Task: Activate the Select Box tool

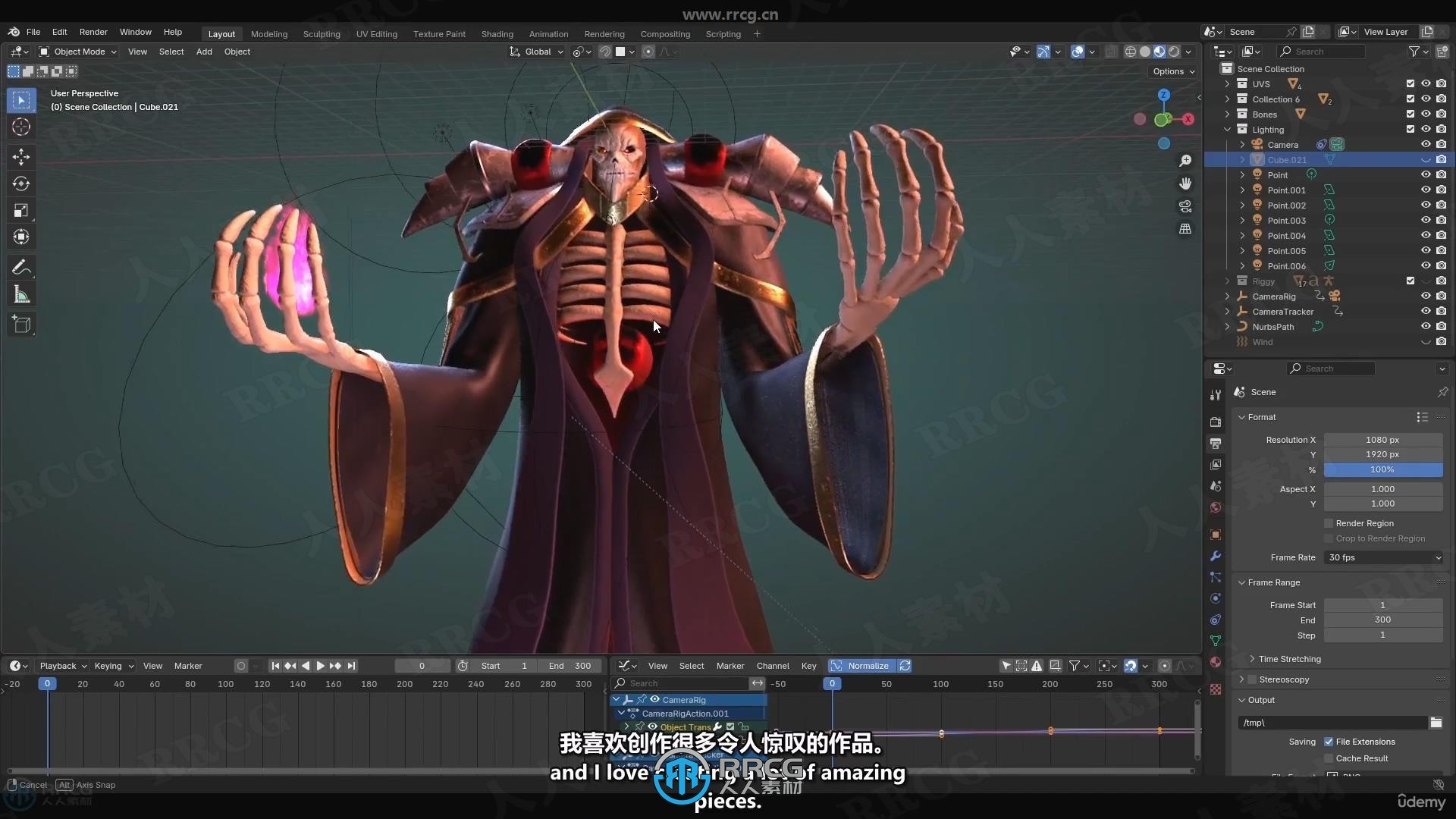Action: (21, 100)
